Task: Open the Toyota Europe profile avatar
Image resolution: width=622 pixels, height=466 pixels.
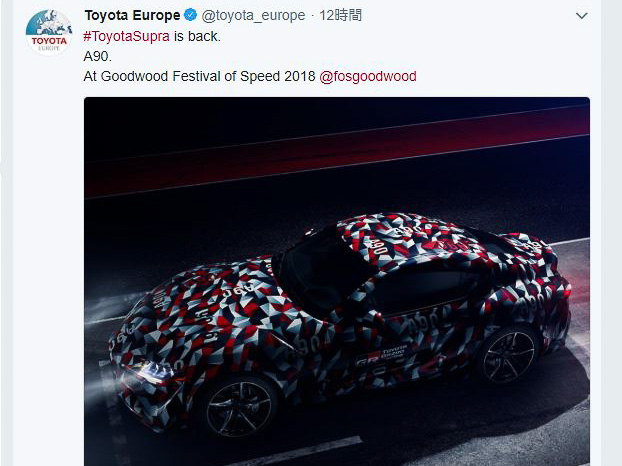Action: click(x=49, y=32)
